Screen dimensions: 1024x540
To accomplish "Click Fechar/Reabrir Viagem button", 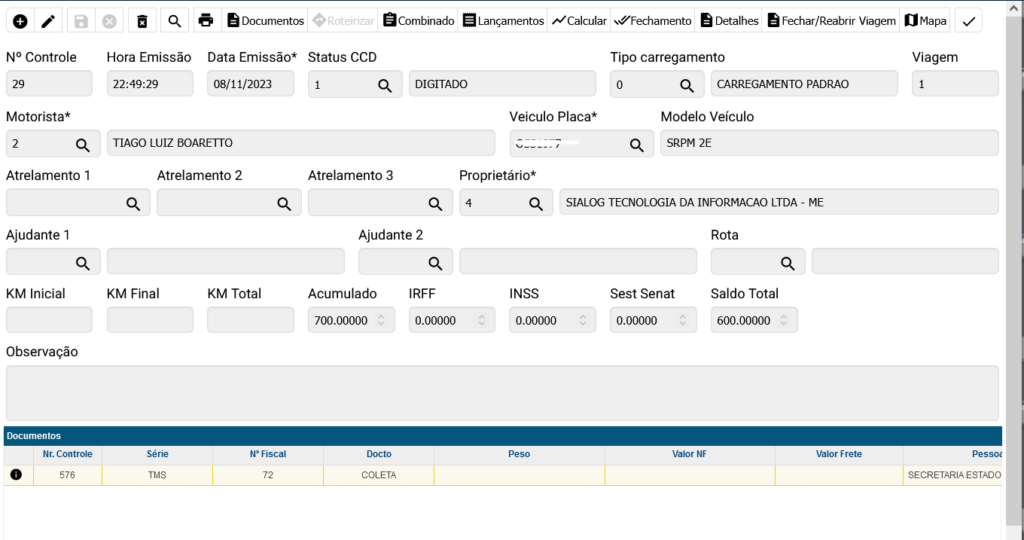I will [830, 21].
